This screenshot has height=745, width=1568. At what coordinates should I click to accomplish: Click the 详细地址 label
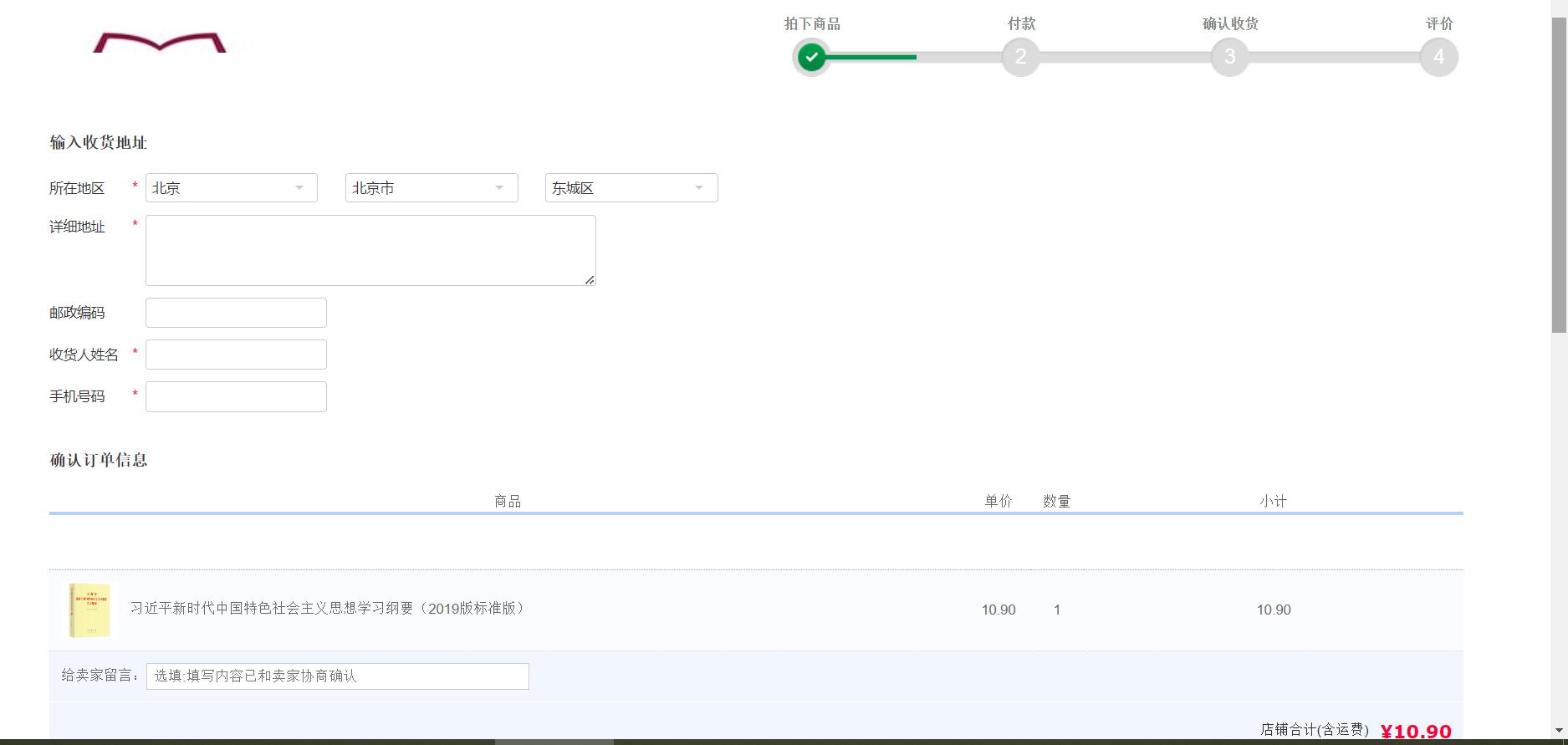pos(77,227)
